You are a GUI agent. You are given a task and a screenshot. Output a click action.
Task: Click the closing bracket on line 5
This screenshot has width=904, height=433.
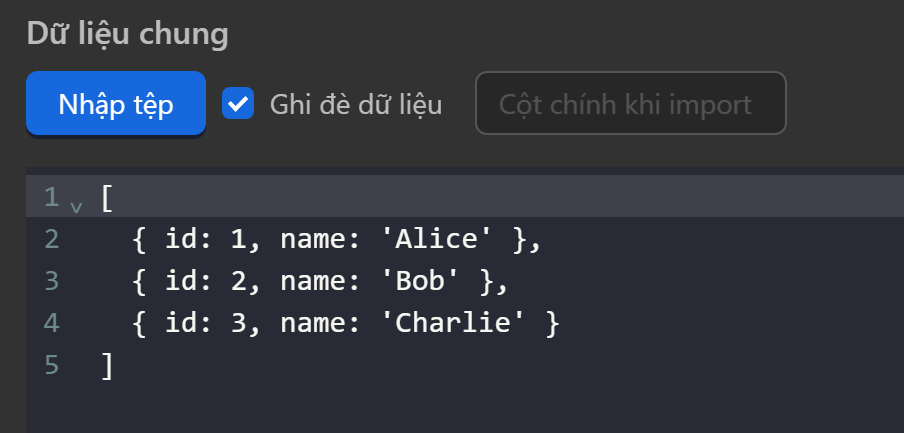[107, 366]
